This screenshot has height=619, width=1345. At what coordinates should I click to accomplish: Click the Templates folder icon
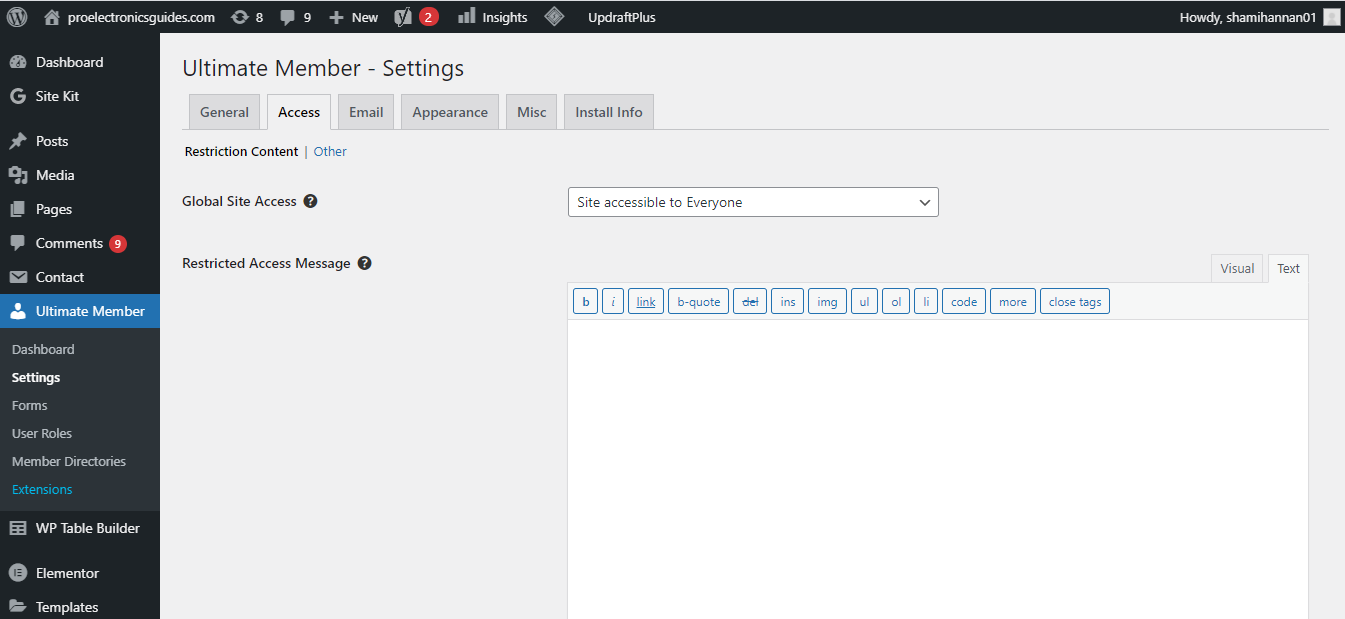[18, 607]
